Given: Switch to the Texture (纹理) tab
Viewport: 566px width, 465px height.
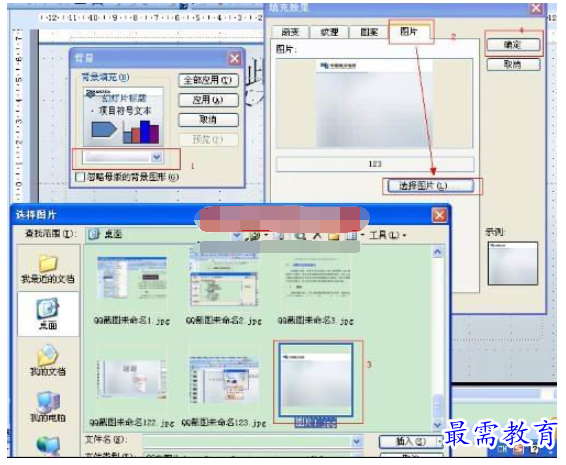Looking at the screenshot, I should pyautogui.click(x=329, y=32).
